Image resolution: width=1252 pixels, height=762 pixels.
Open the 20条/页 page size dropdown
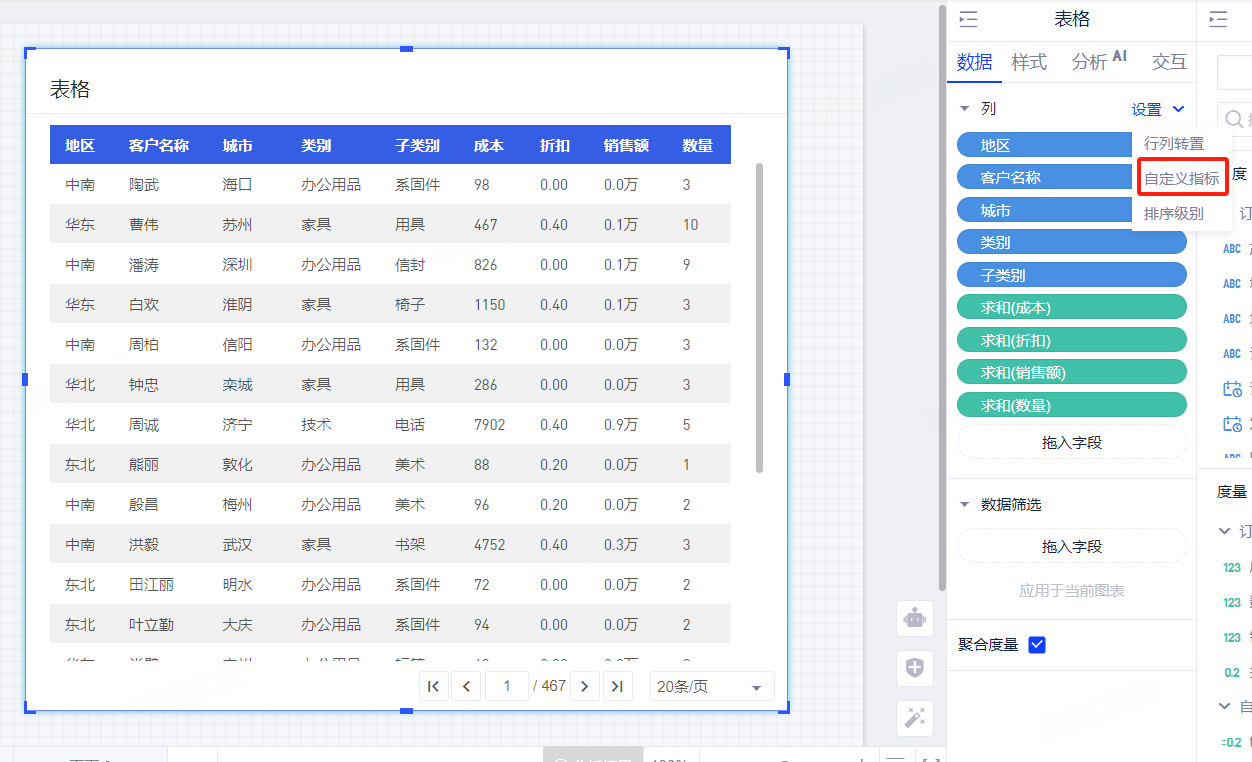(711, 687)
